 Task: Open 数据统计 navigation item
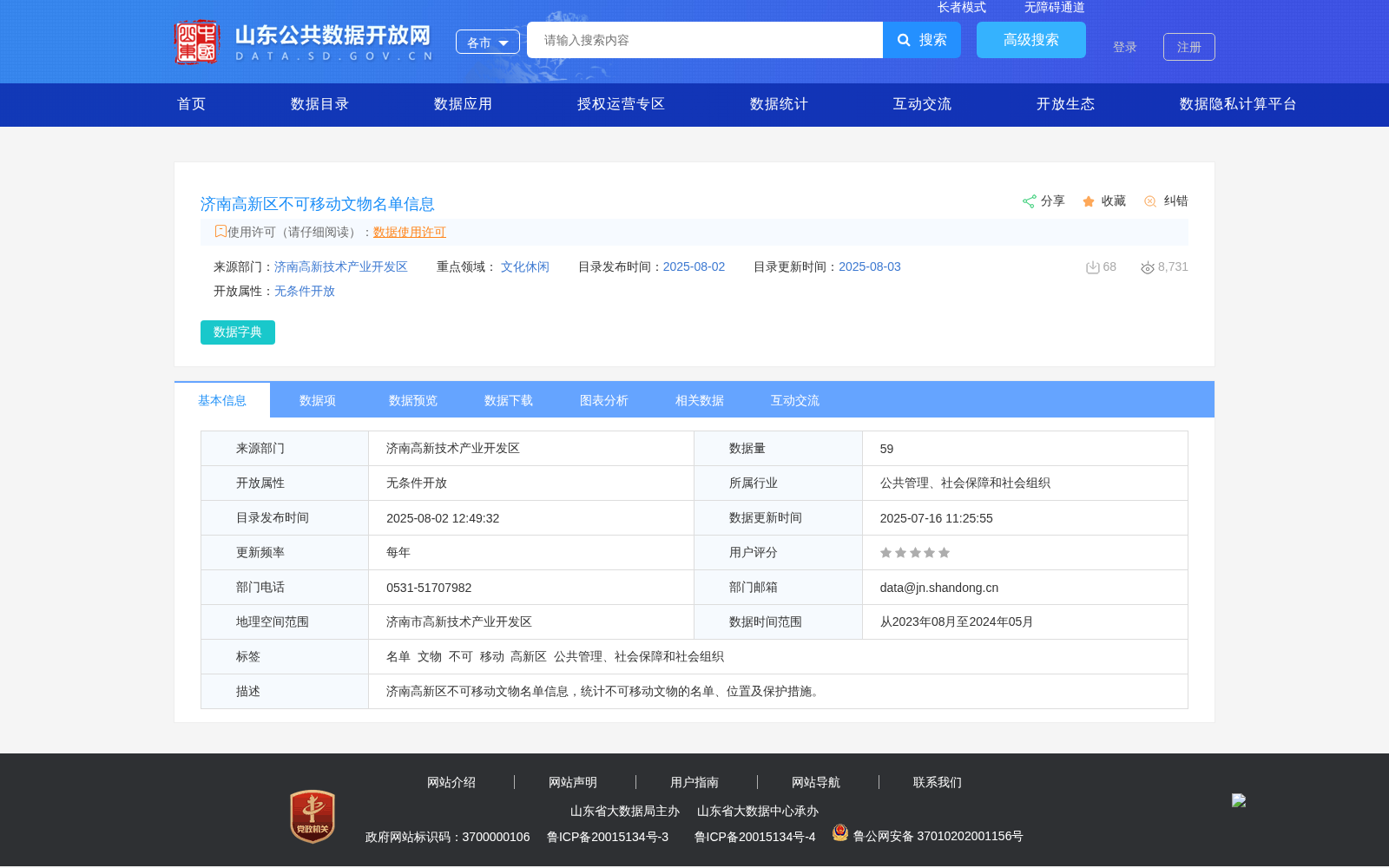click(780, 104)
